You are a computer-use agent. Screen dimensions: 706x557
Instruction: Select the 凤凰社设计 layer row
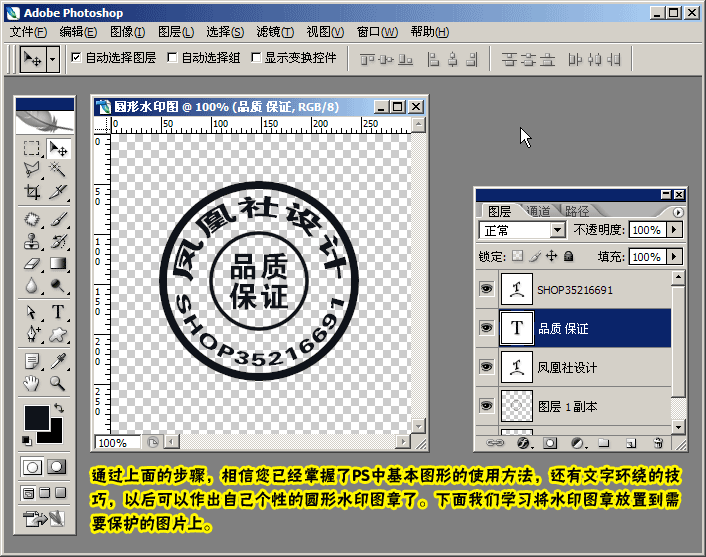585,367
